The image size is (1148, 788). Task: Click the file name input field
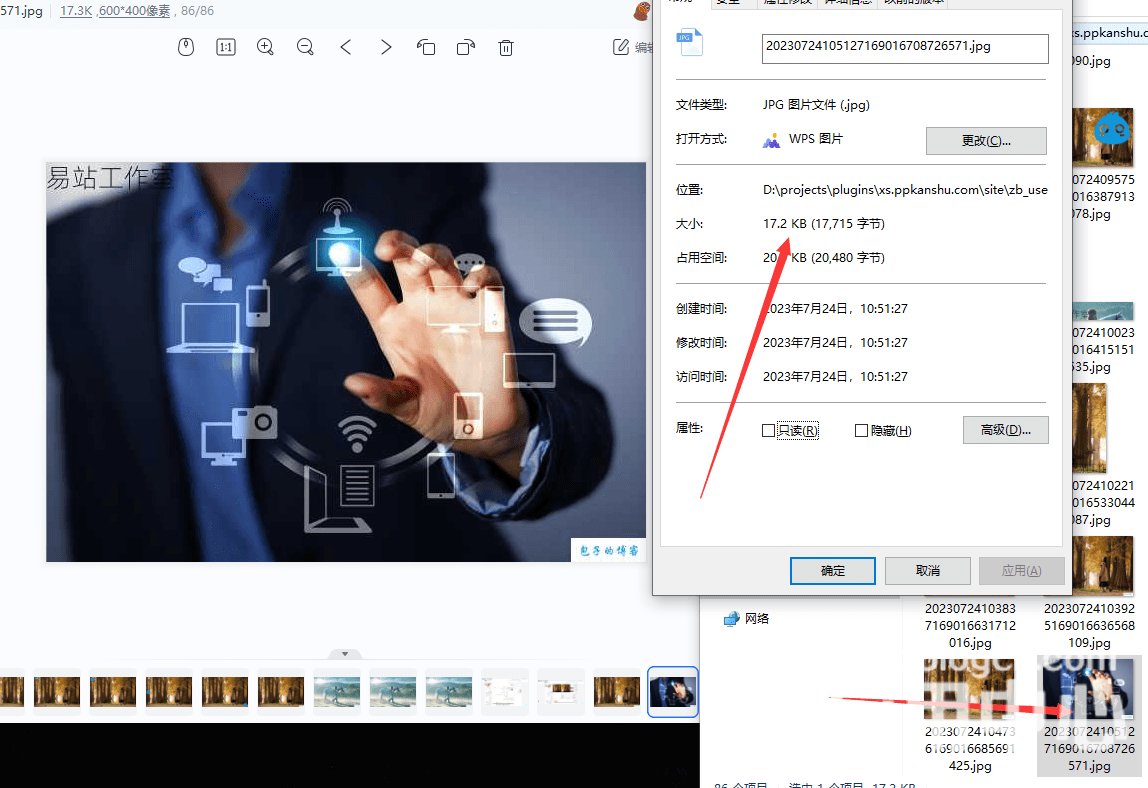[x=905, y=48]
